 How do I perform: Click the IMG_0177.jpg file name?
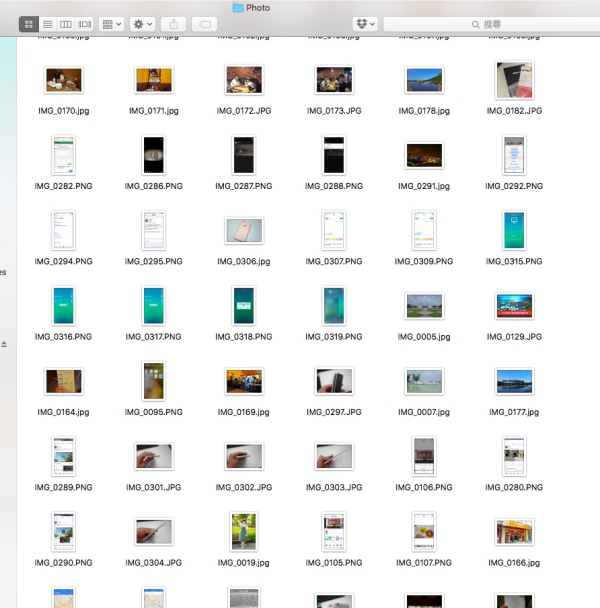tap(514, 412)
